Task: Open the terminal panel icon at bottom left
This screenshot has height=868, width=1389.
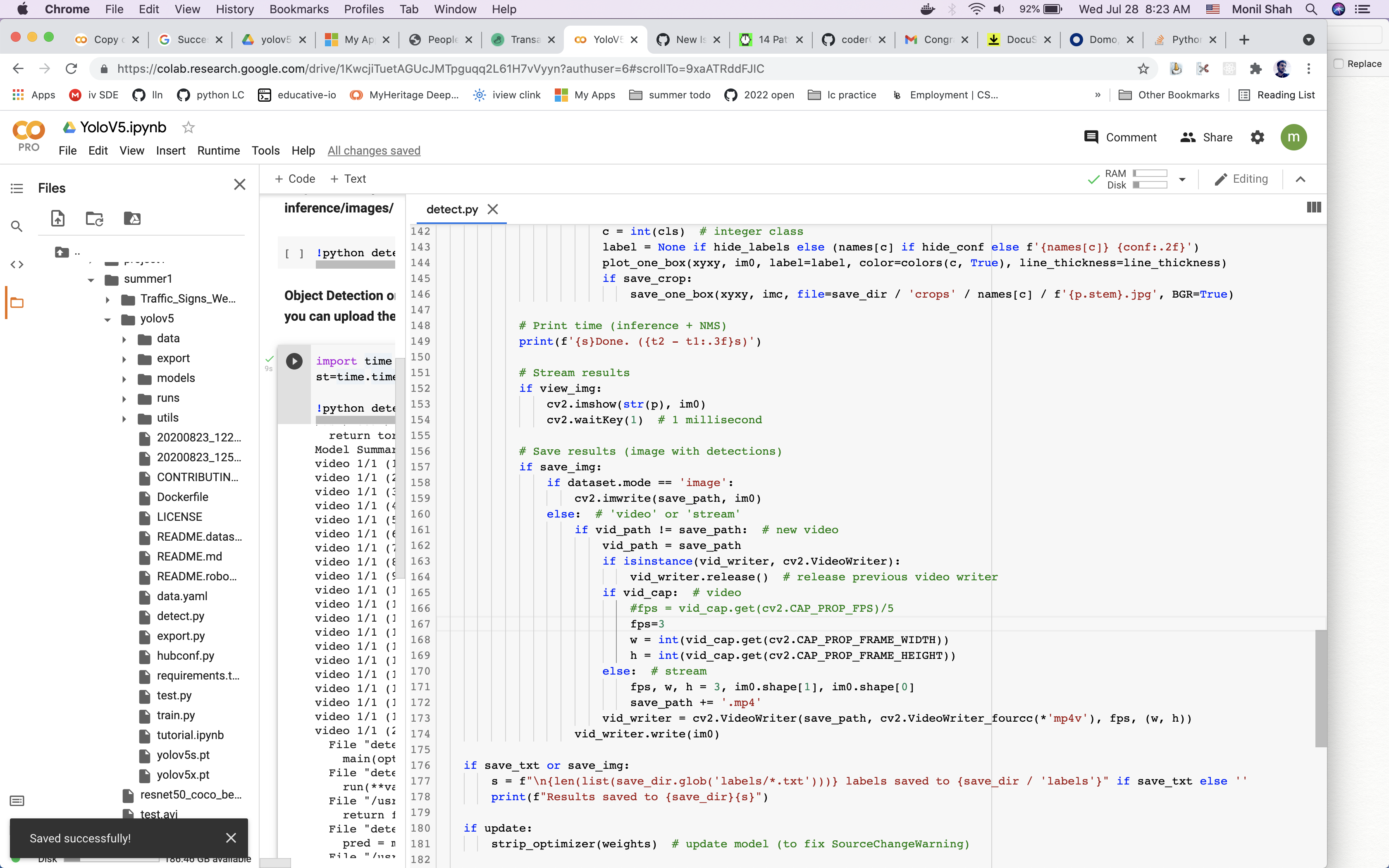Action: [17, 801]
